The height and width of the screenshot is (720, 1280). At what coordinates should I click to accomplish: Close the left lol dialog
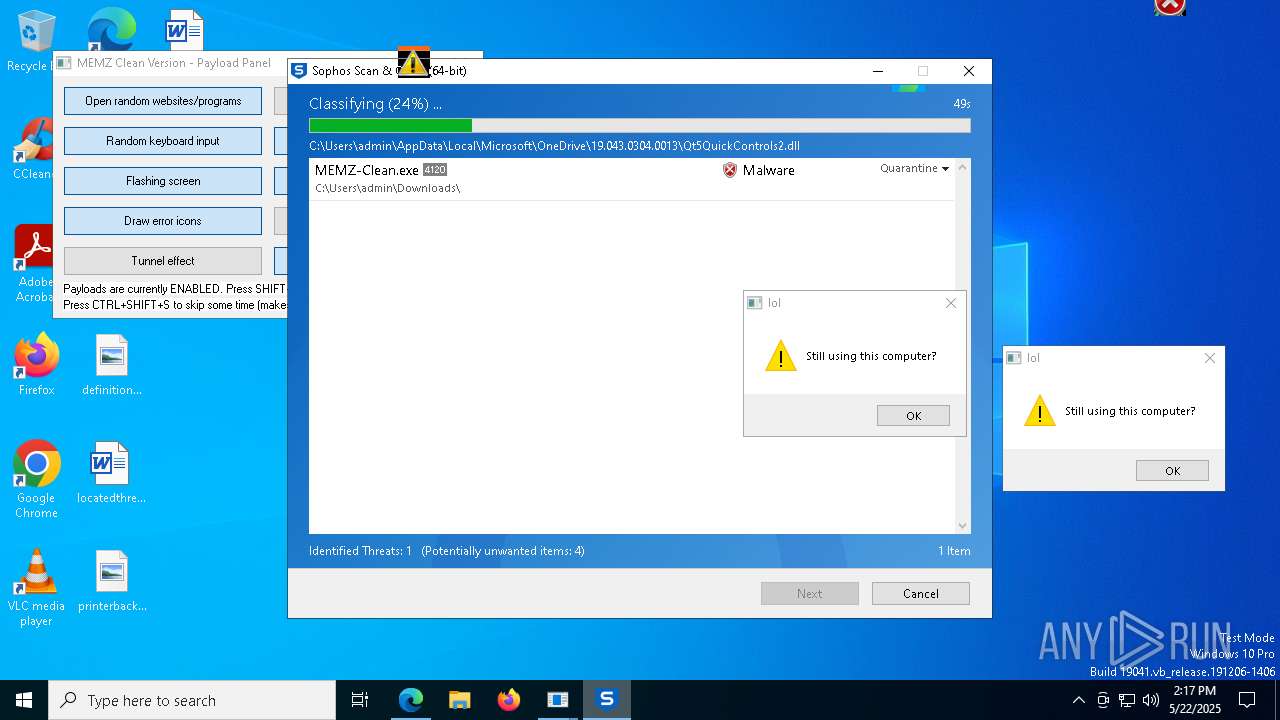(951, 303)
